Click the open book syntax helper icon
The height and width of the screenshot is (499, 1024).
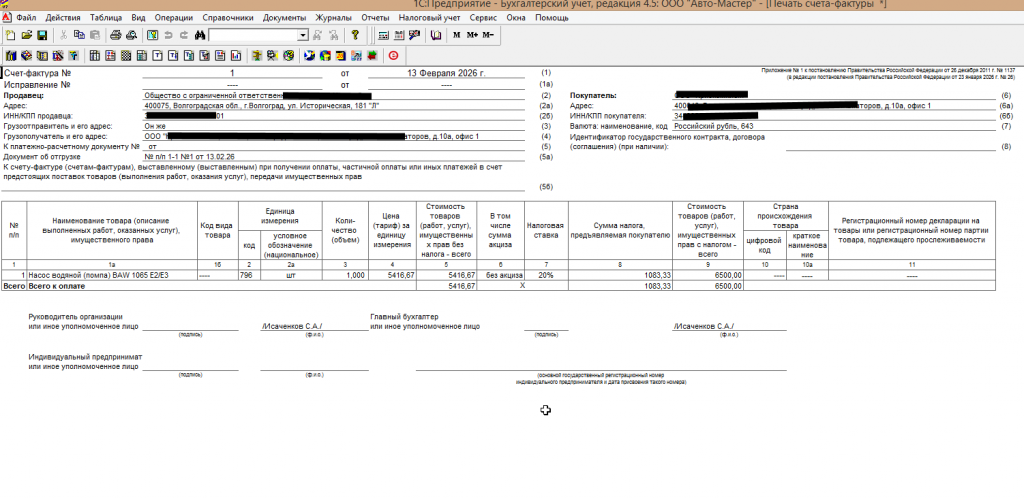click(x=436, y=35)
